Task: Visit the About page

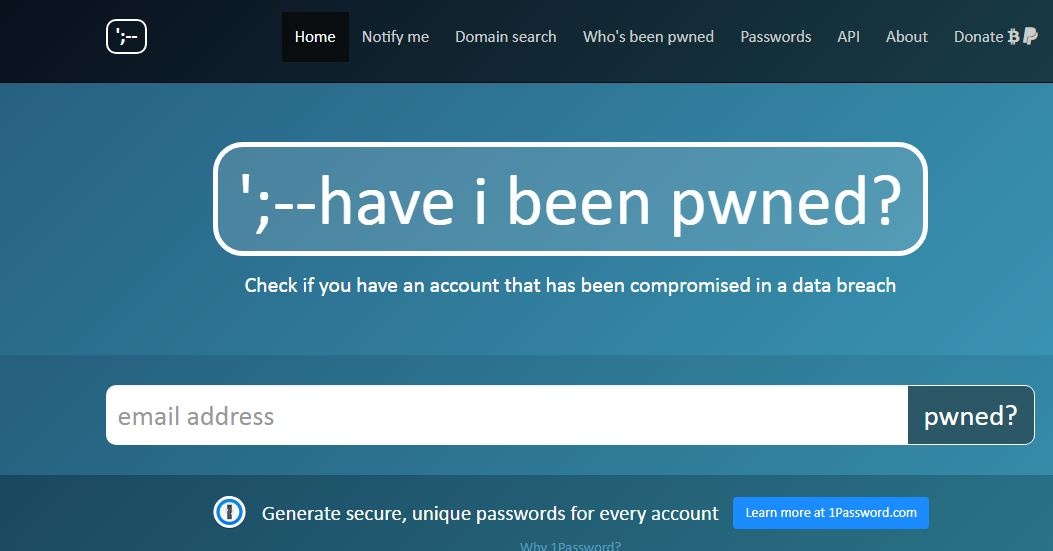Action: pos(906,37)
